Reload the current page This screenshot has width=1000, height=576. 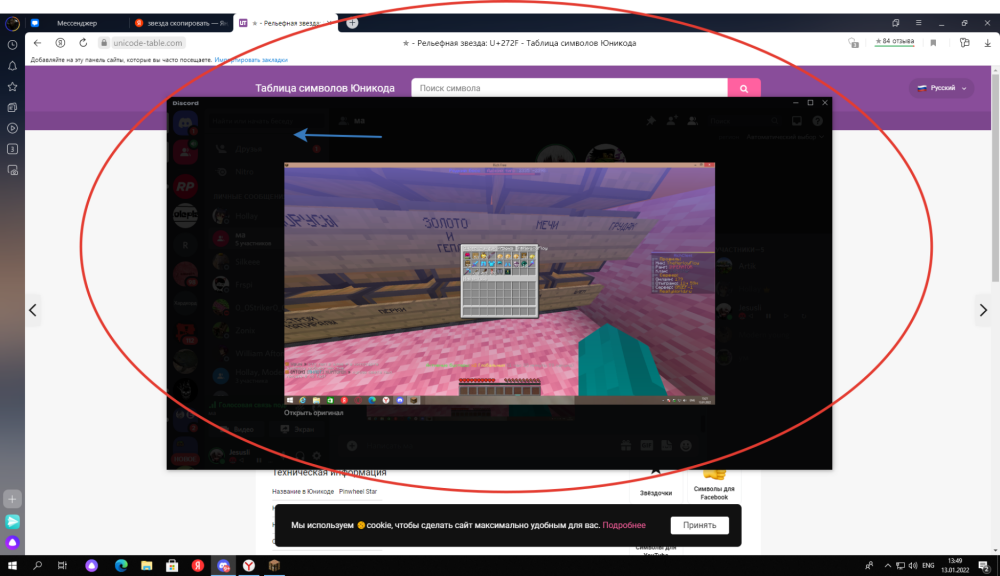pos(83,43)
